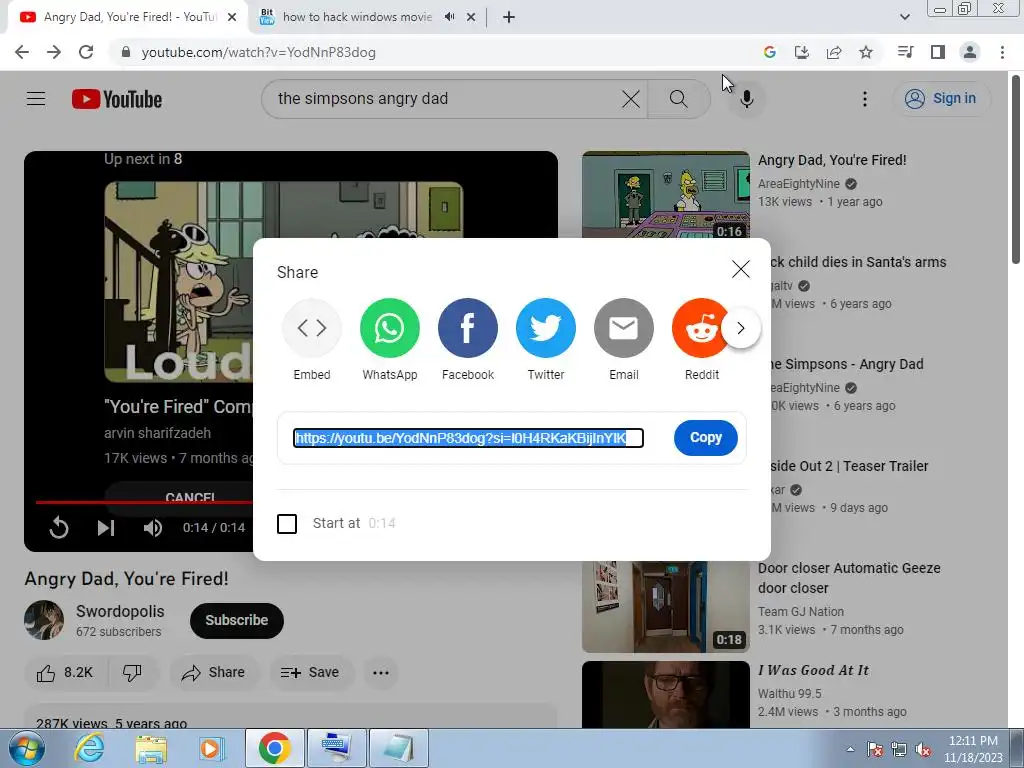
Task: Like the video (8.2K)
Action: (65, 673)
